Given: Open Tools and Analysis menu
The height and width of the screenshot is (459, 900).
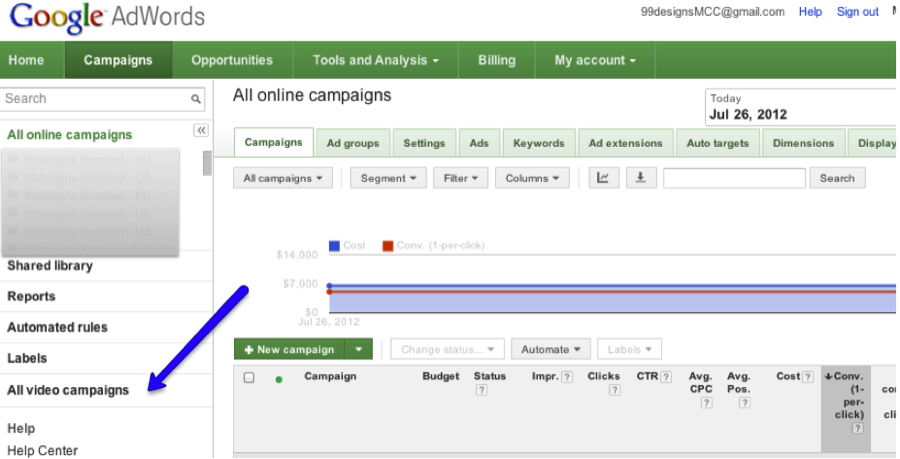Looking at the screenshot, I should pos(375,60).
